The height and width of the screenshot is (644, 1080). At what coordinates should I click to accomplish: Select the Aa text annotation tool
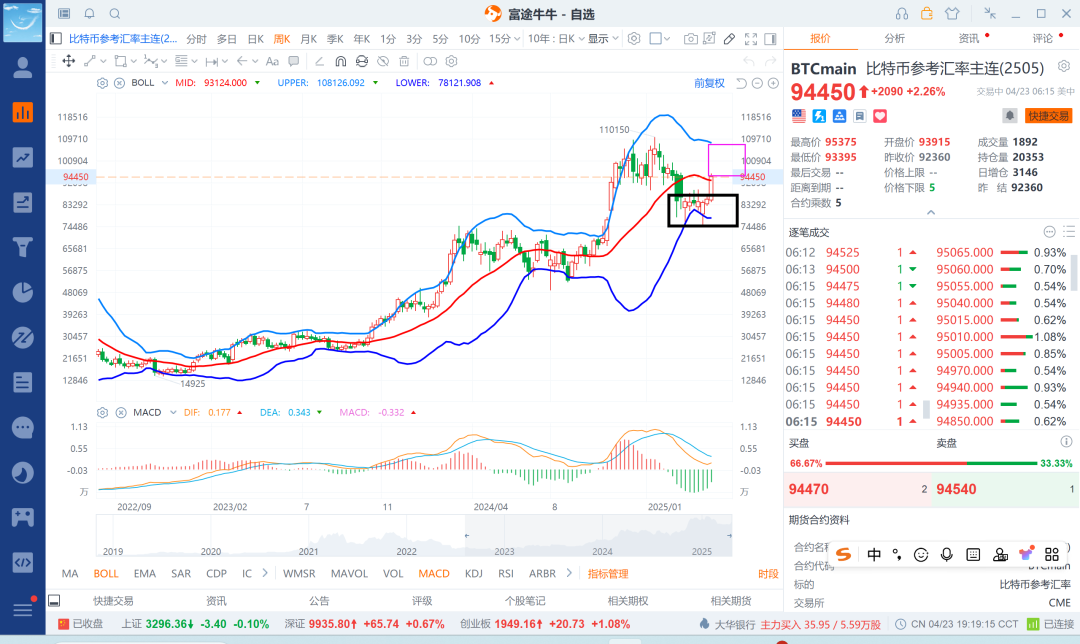click(272, 61)
